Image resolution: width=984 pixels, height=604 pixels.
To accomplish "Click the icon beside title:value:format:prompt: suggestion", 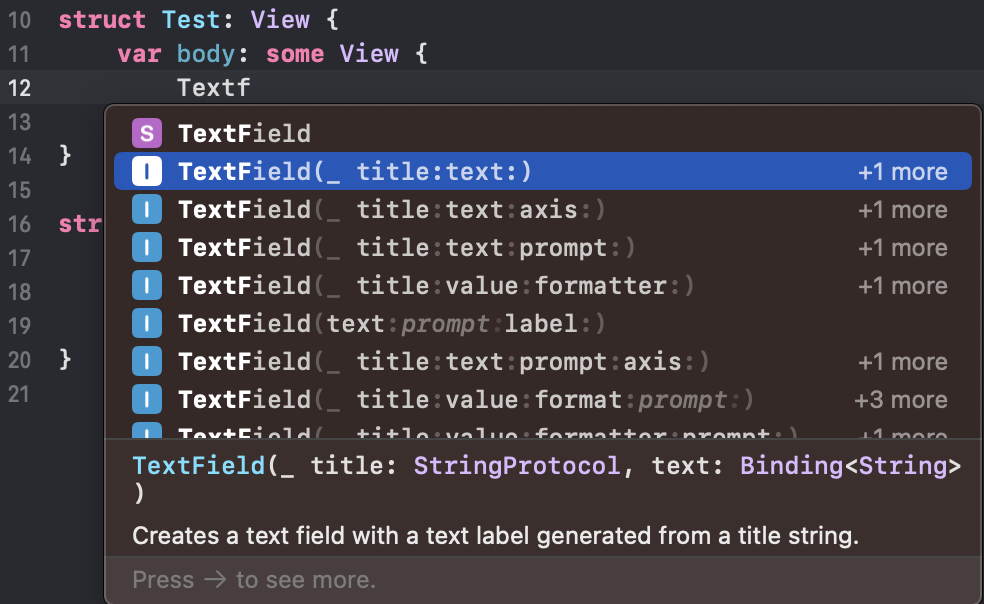I will click(147, 399).
